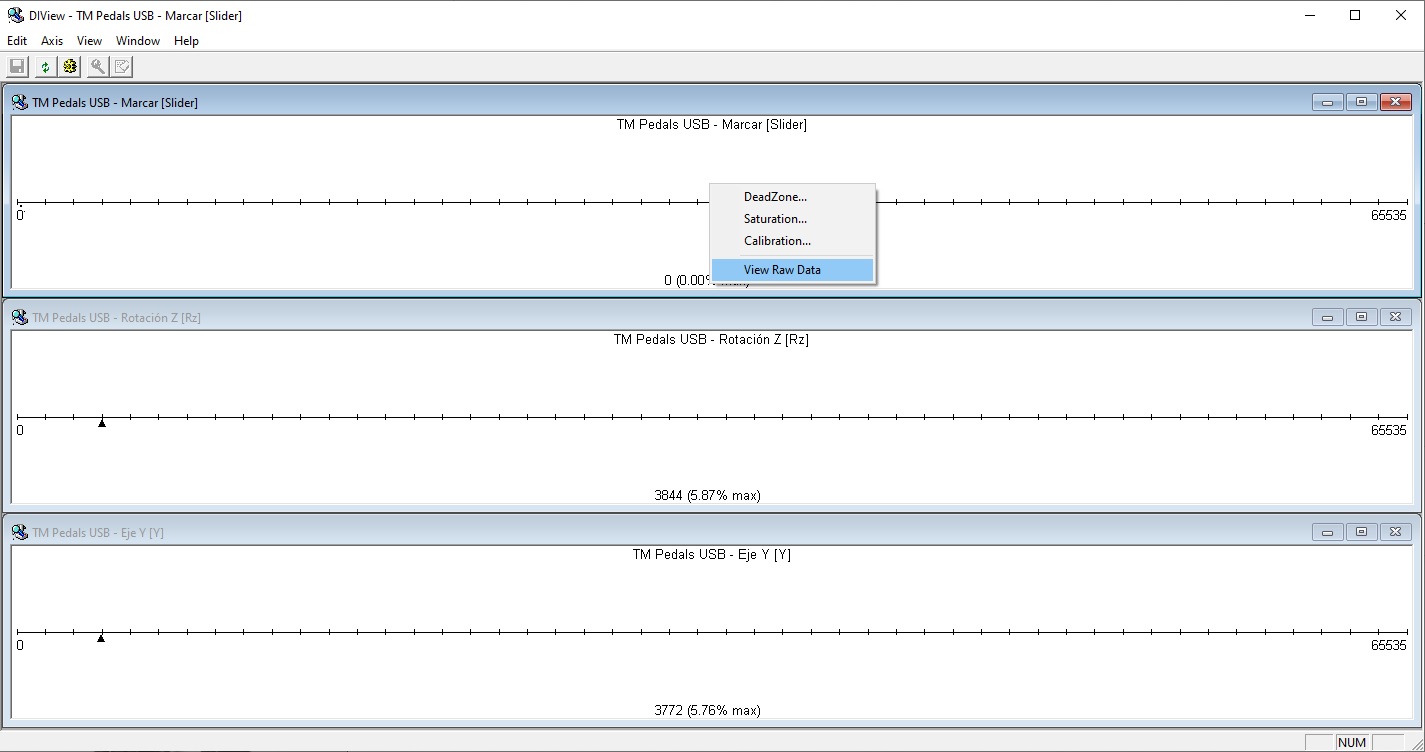Open the Window menu

(x=138, y=41)
